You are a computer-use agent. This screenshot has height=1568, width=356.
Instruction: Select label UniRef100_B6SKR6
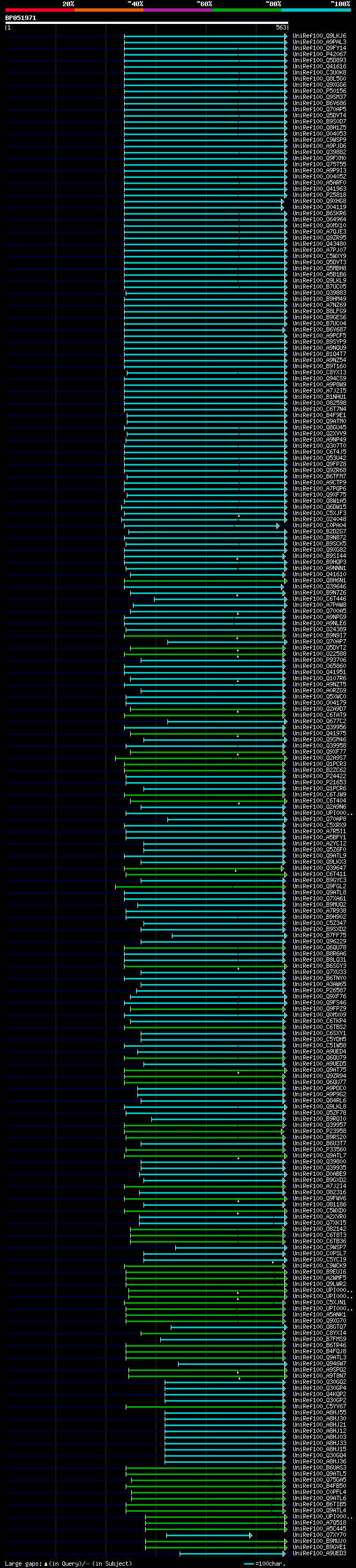(x=319, y=213)
